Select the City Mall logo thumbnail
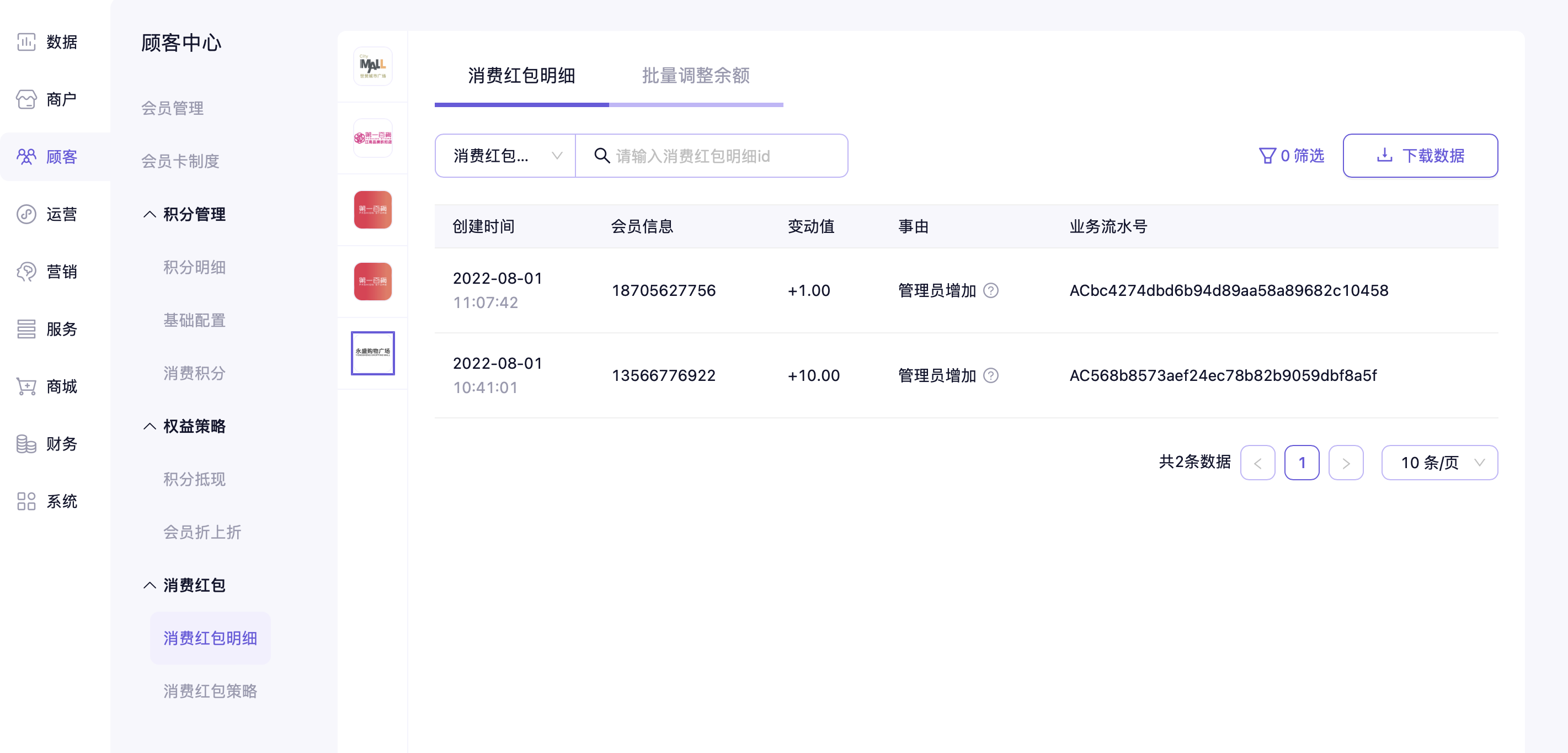The image size is (1568, 753). 372,66
